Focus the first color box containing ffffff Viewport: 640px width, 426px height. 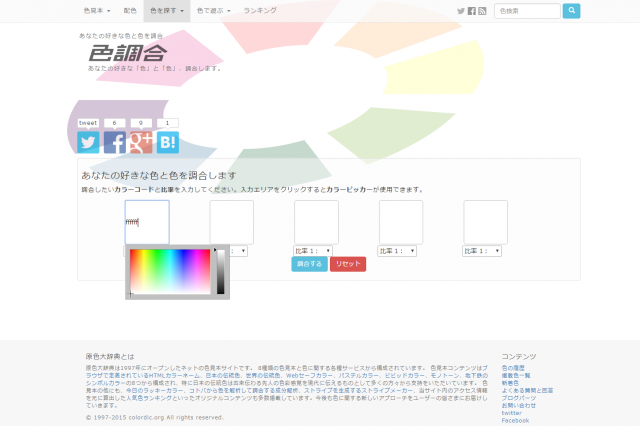(x=147, y=222)
